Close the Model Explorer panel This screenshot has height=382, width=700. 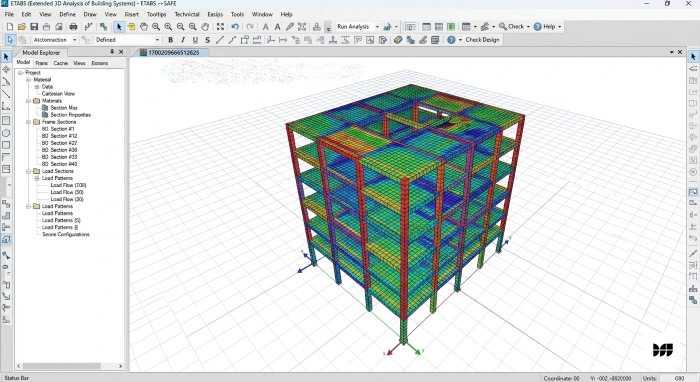(x=121, y=52)
